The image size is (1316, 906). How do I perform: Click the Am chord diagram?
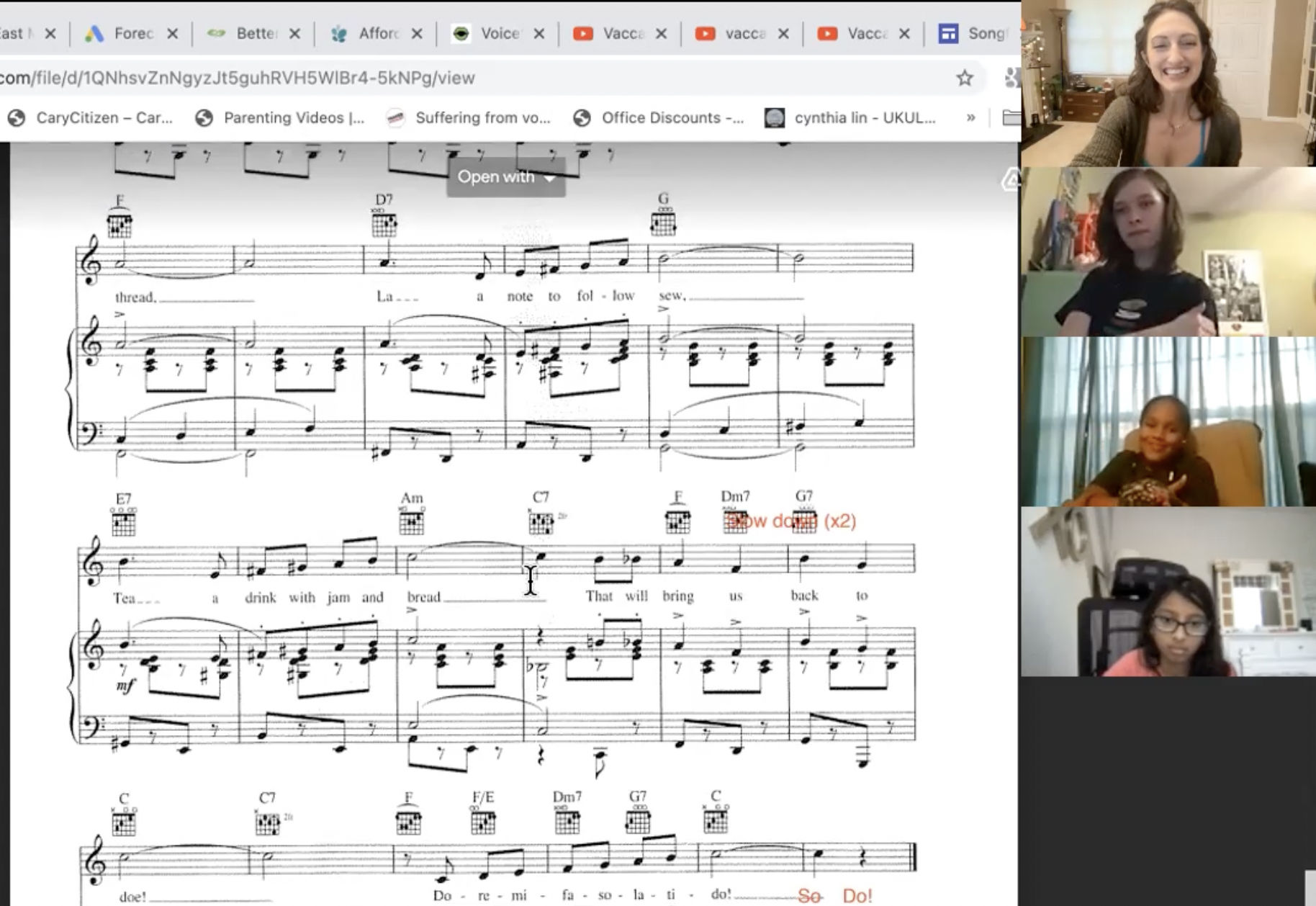pos(412,521)
